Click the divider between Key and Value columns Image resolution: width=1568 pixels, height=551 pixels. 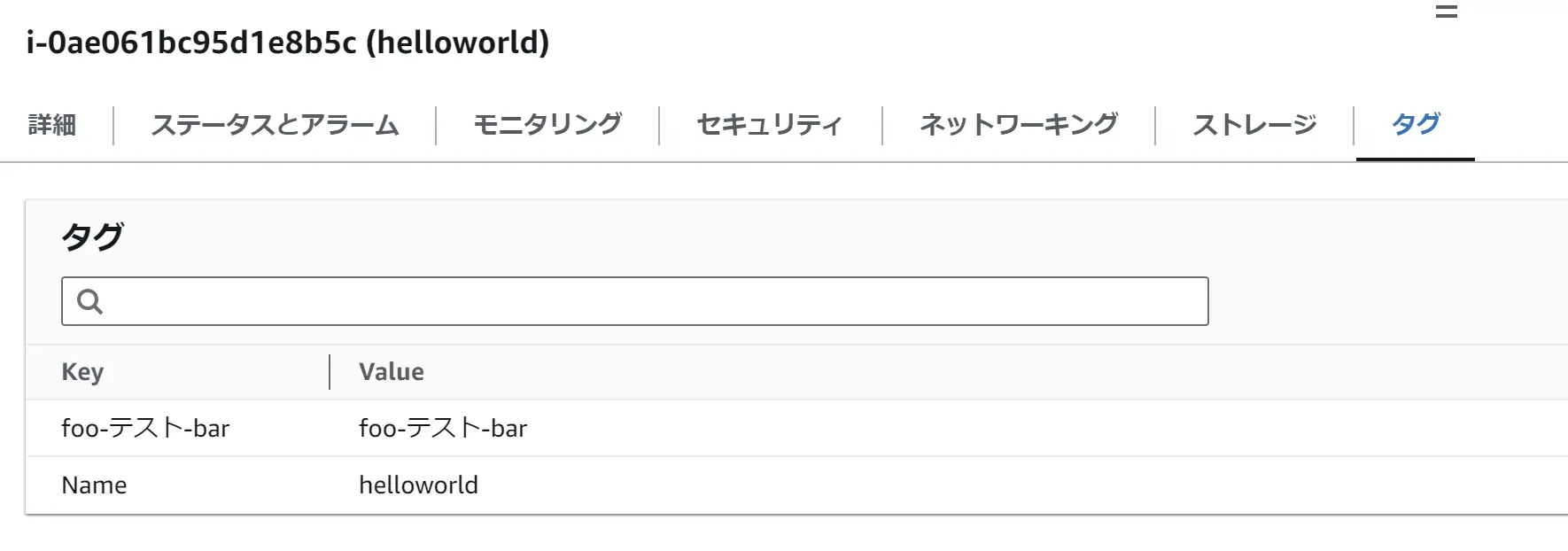330,372
